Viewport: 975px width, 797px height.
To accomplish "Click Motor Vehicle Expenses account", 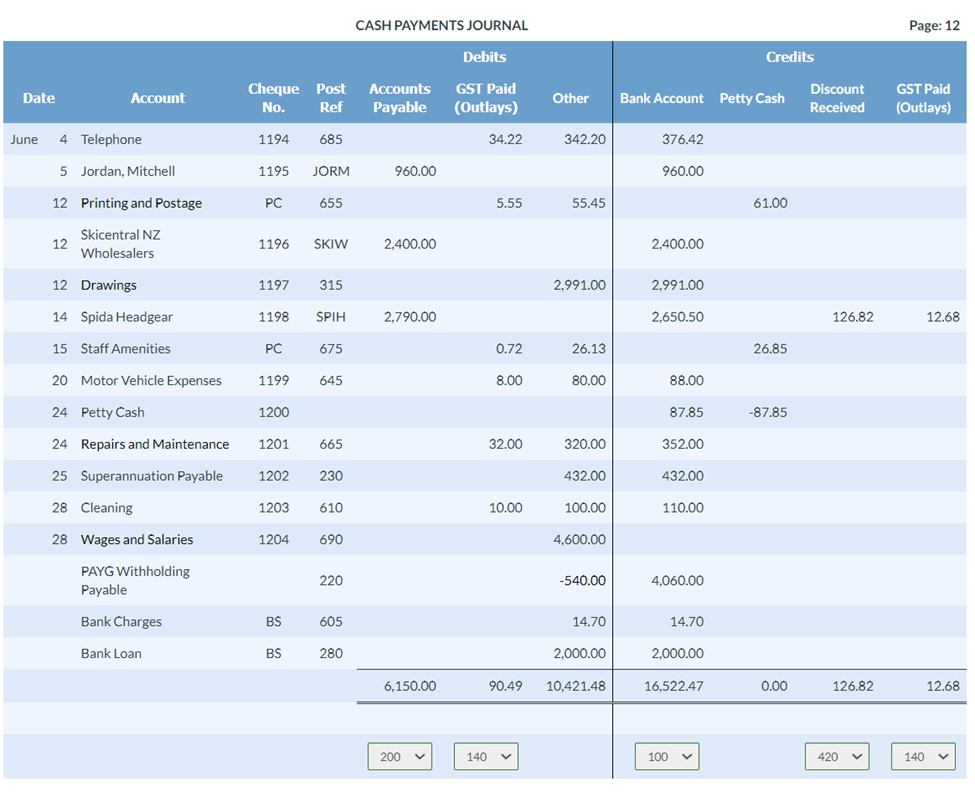I will tap(151, 380).
